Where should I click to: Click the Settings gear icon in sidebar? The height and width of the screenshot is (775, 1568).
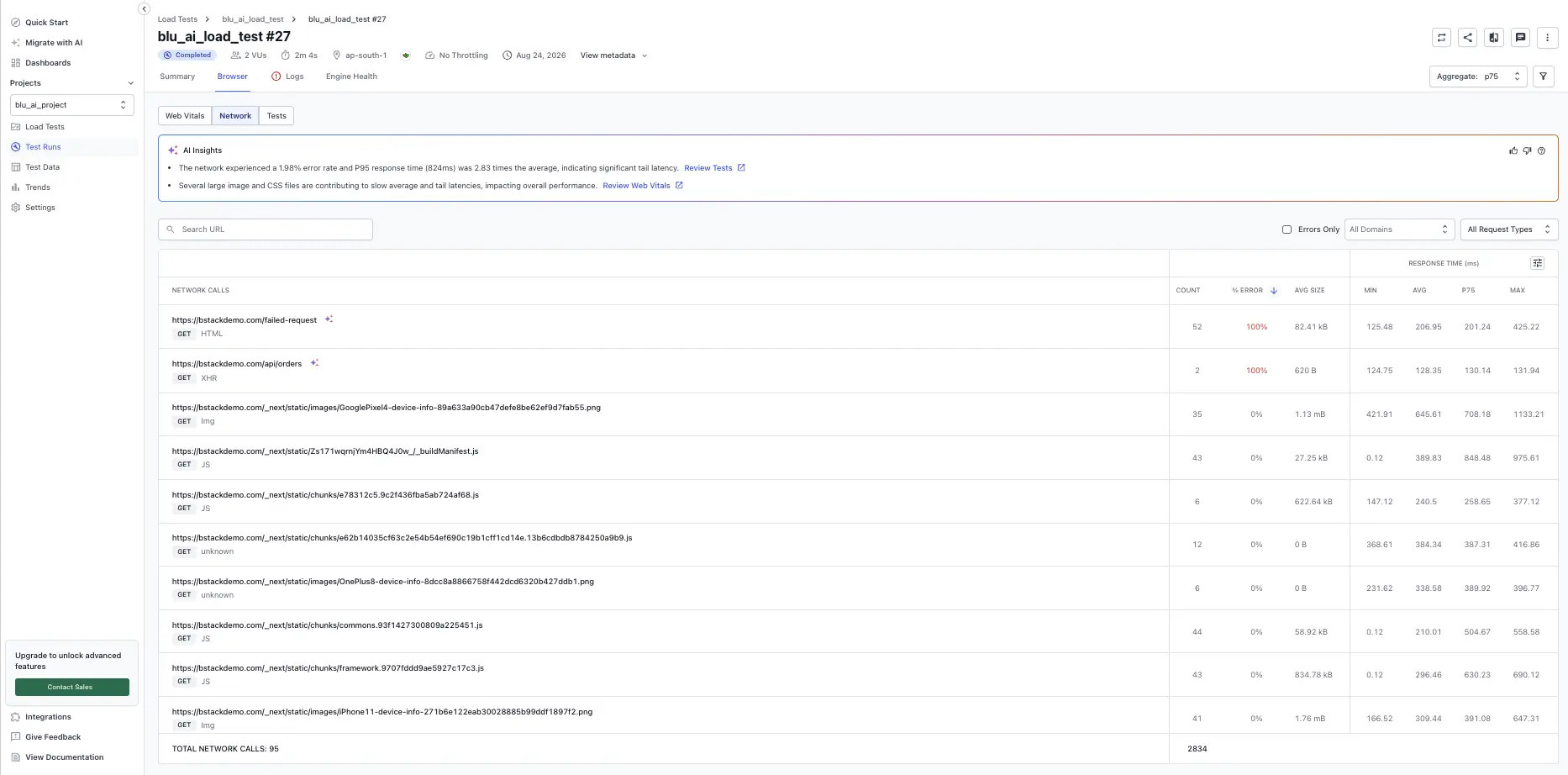(15, 208)
